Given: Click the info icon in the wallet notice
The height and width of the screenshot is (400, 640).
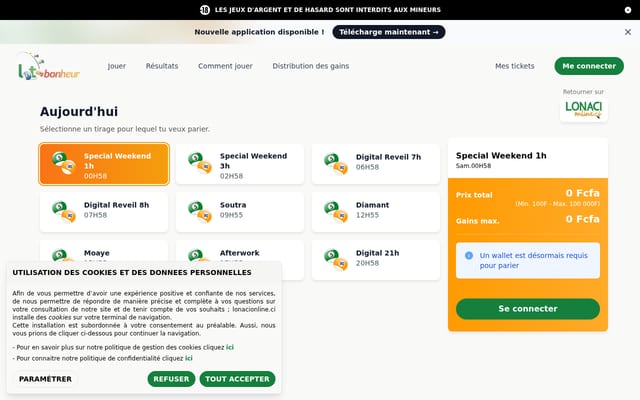Looking at the screenshot, I should click(469, 256).
